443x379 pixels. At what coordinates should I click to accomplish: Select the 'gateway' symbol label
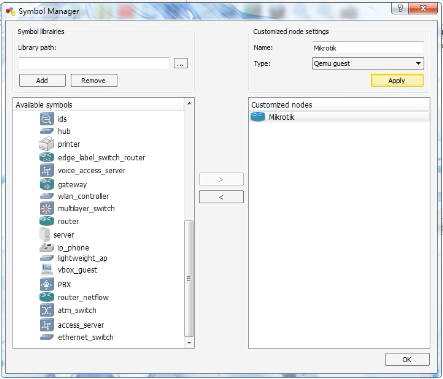72,184
